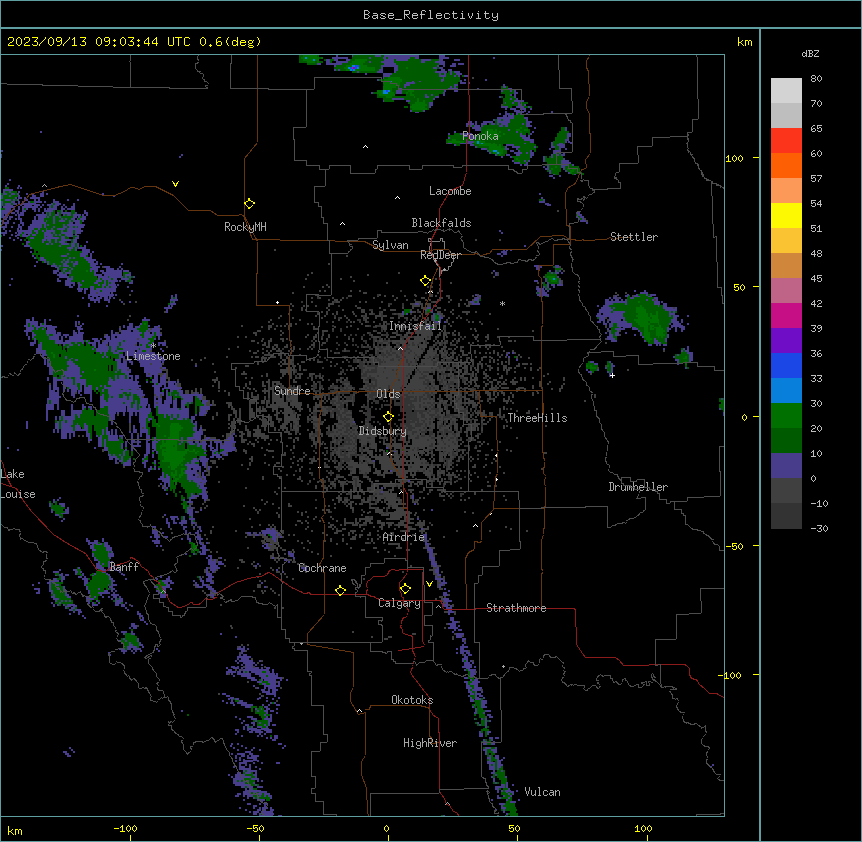
Task: Click the Innisfail label
Action: (415, 326)
